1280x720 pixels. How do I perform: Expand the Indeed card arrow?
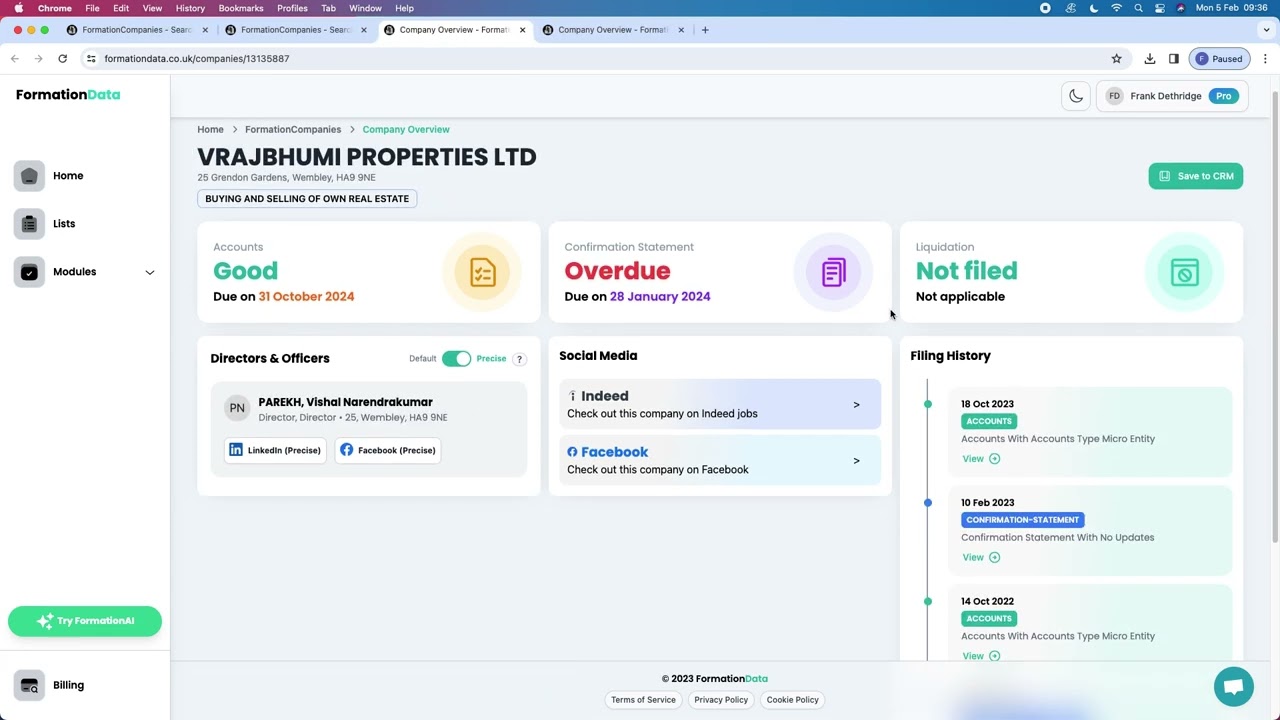pyautogui.click(x=856, y=405)
